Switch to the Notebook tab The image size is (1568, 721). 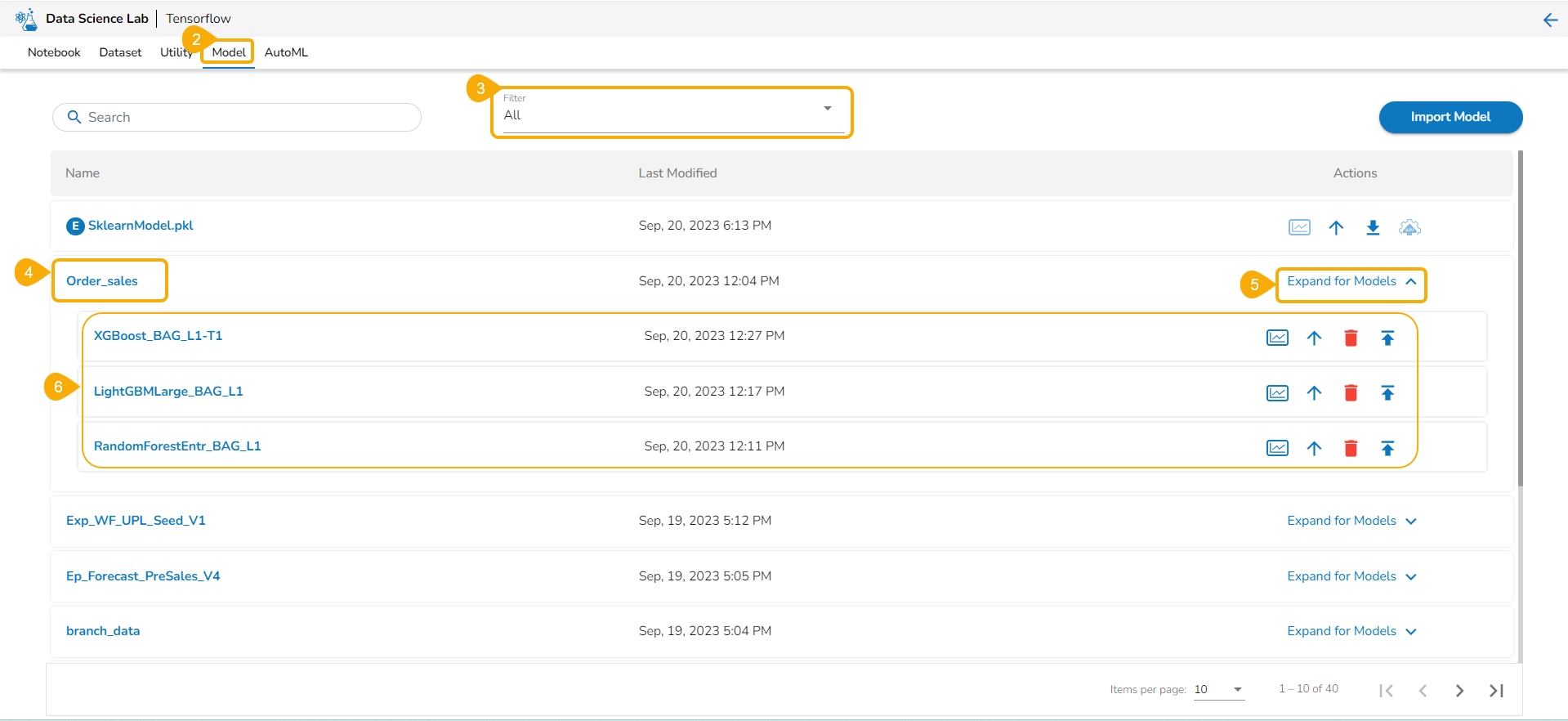54,52
